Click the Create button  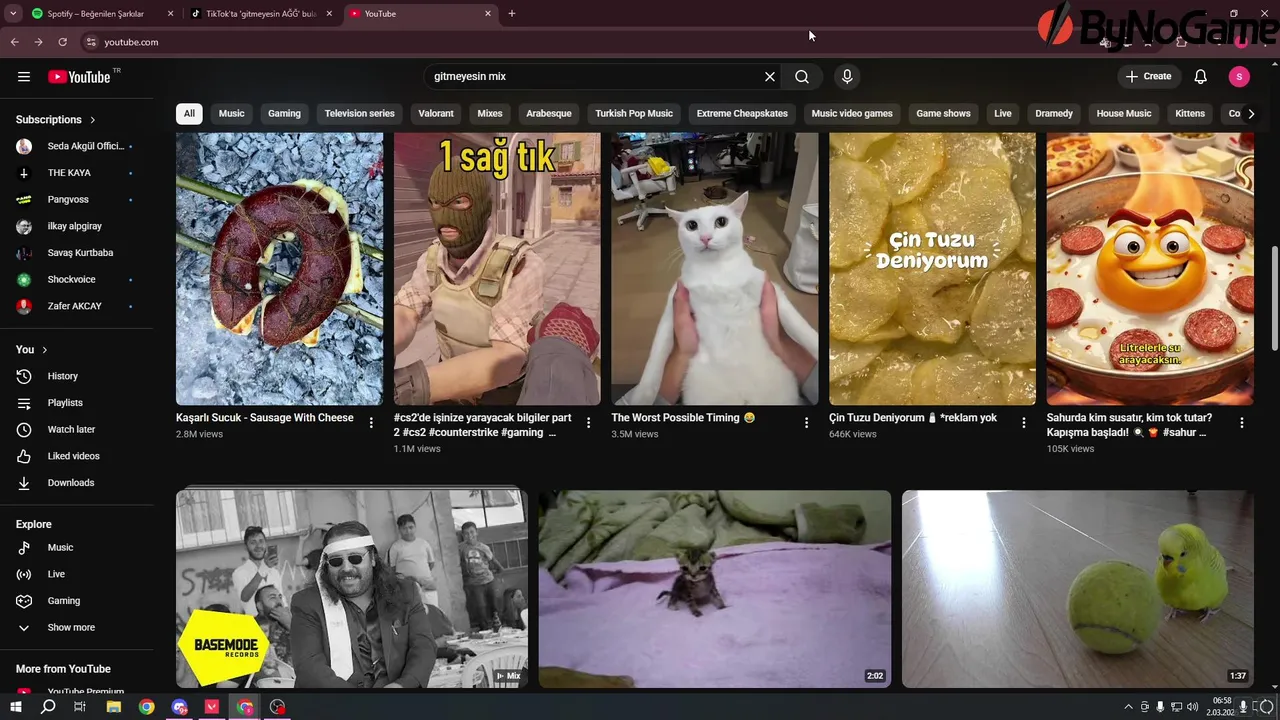tap(1148, 77)
